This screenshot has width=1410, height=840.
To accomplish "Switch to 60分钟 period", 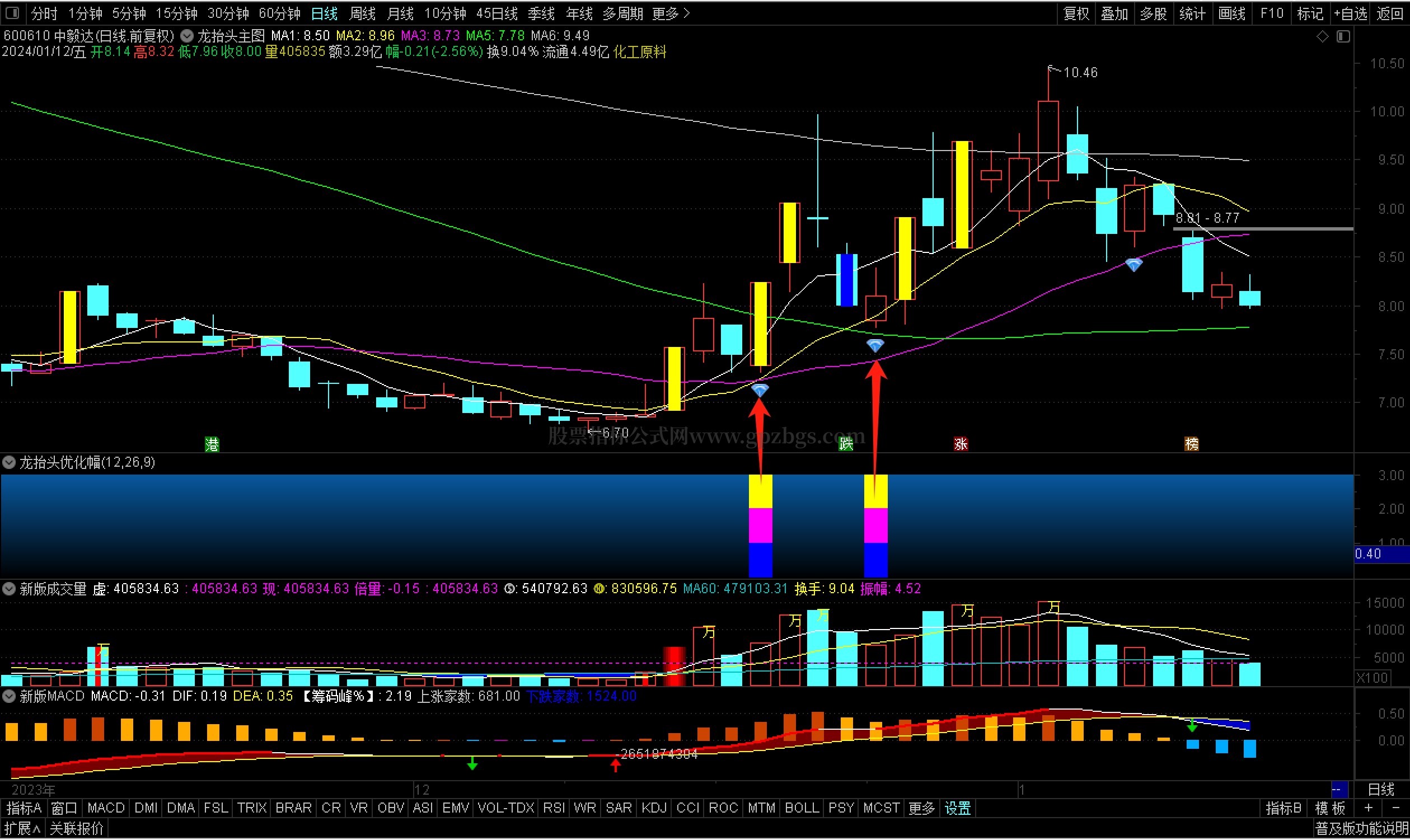I will pos(279,13).
